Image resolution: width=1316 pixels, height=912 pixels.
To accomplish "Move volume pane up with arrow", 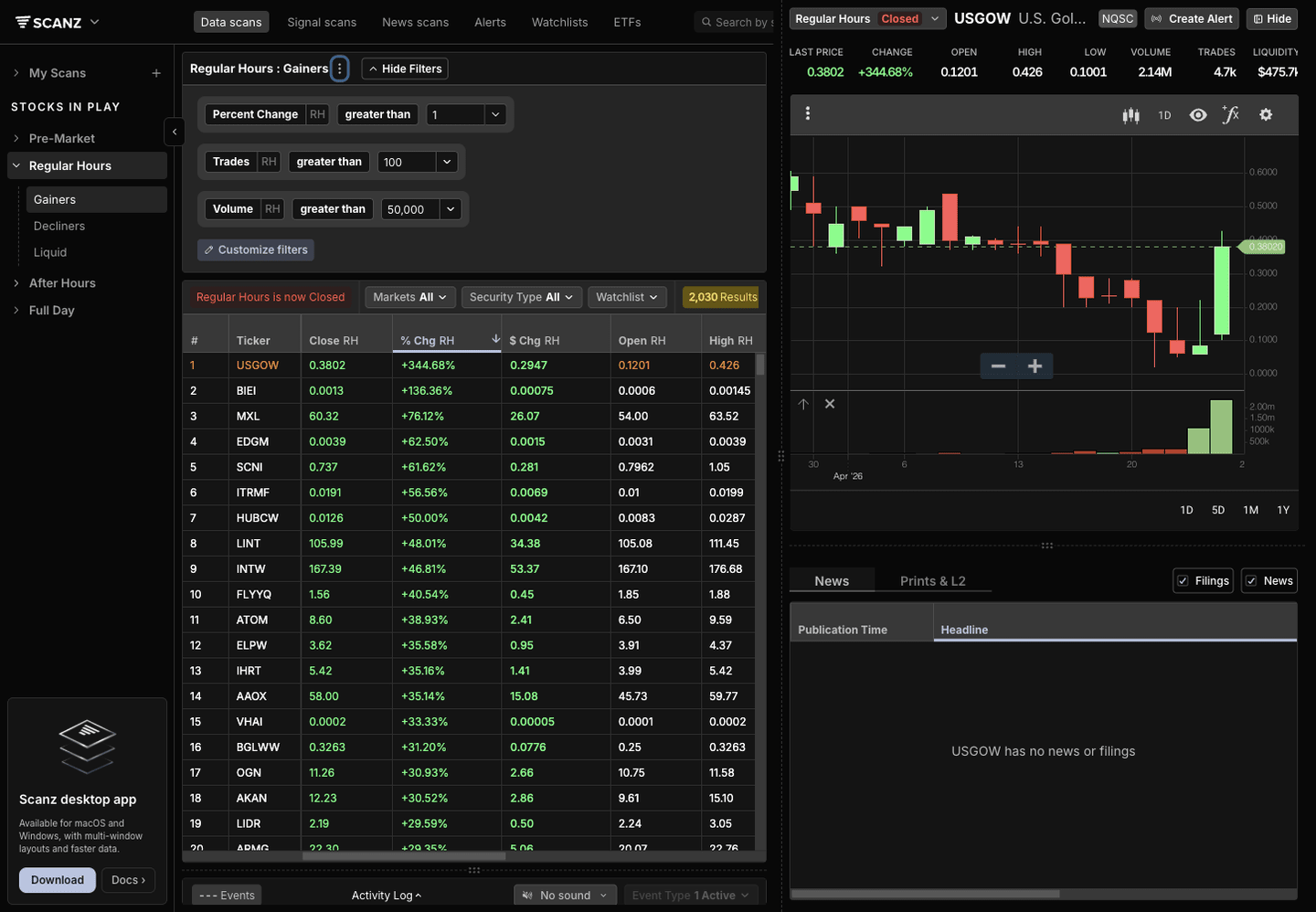I will click(803, 404).
